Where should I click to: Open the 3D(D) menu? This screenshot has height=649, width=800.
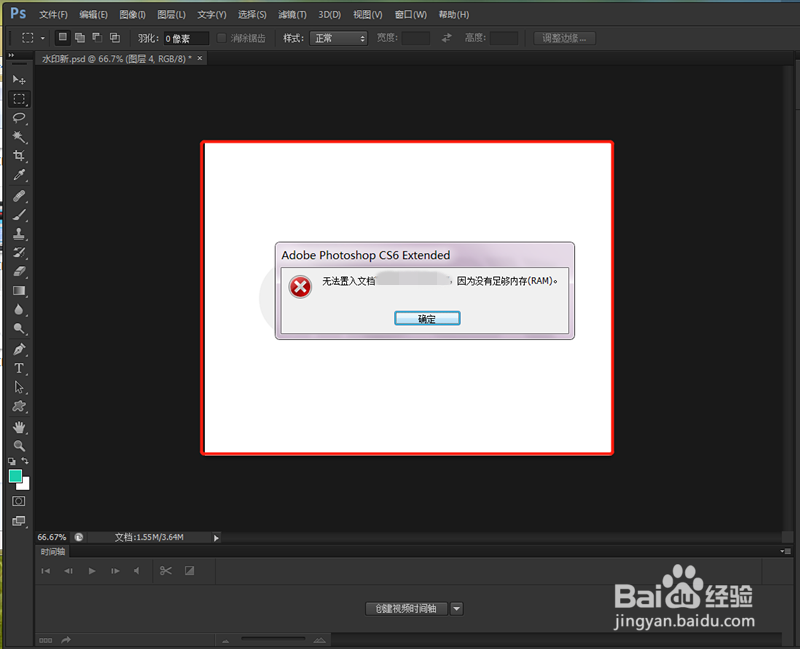330,15
